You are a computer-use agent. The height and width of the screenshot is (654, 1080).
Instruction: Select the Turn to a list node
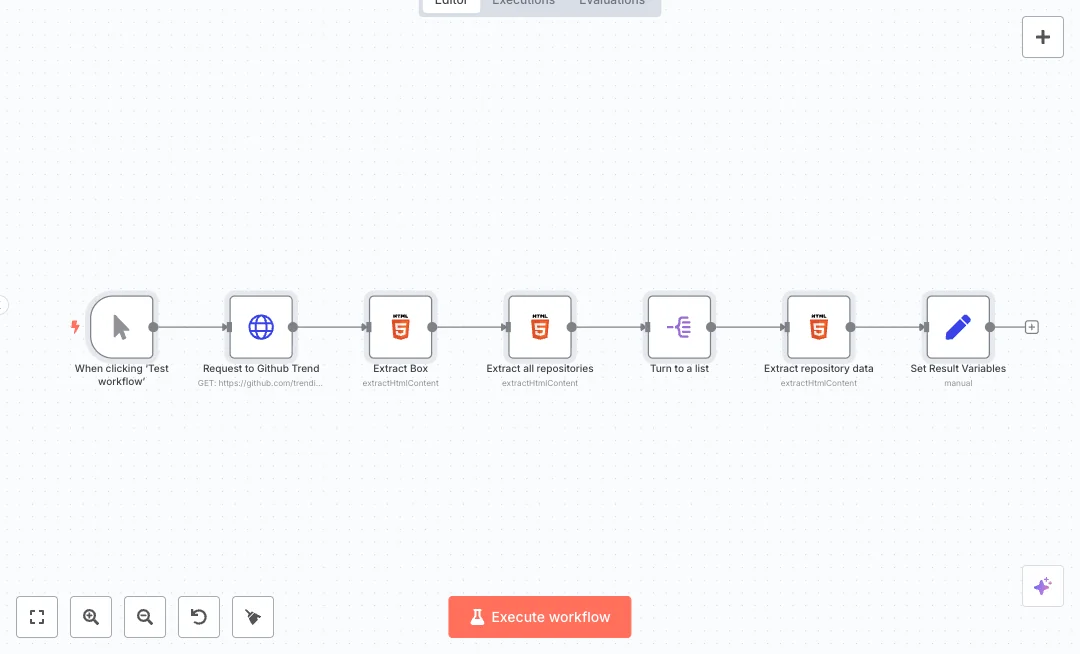point(679,327)
